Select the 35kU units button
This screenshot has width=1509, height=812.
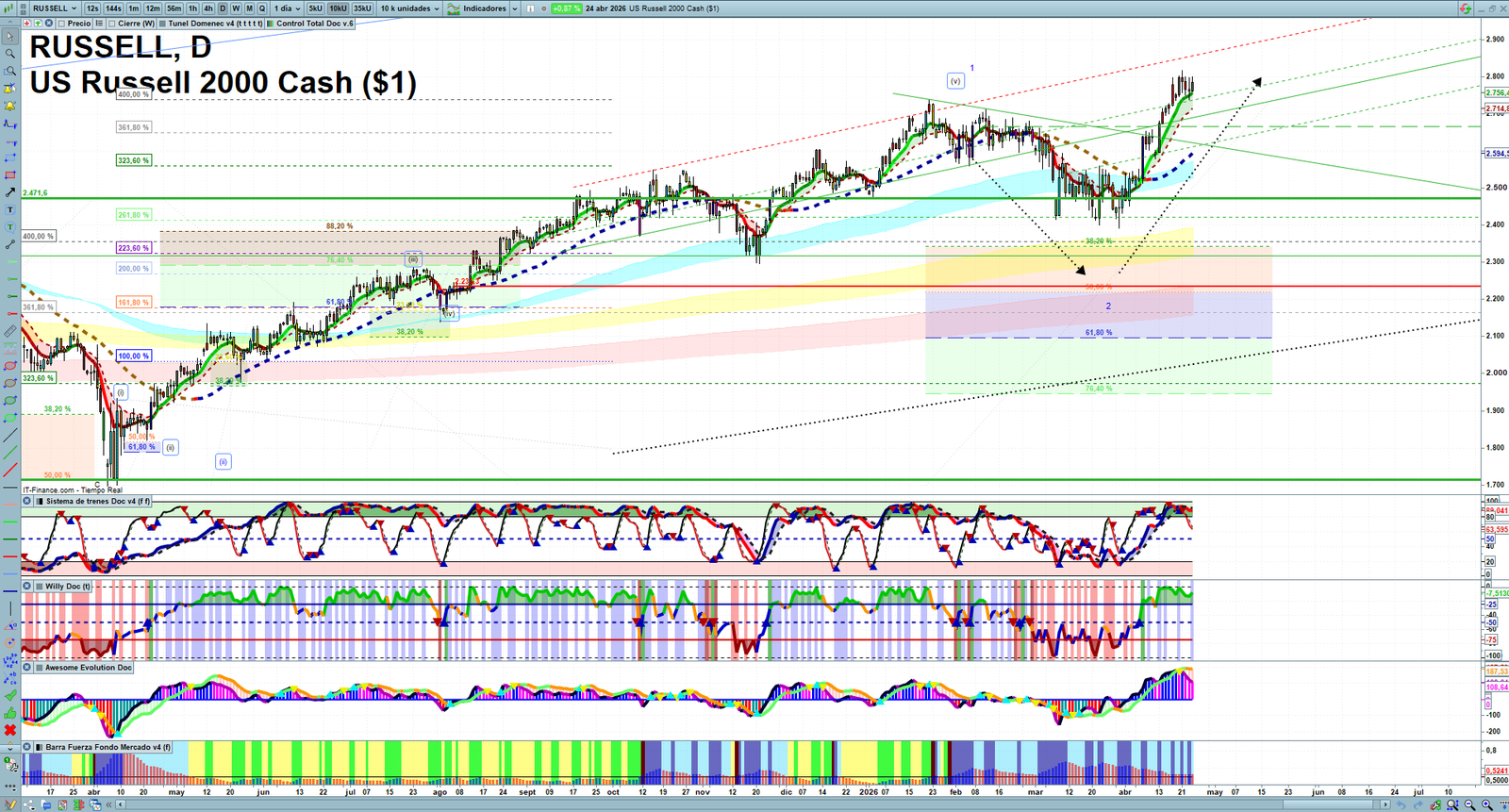coord(362,8)
